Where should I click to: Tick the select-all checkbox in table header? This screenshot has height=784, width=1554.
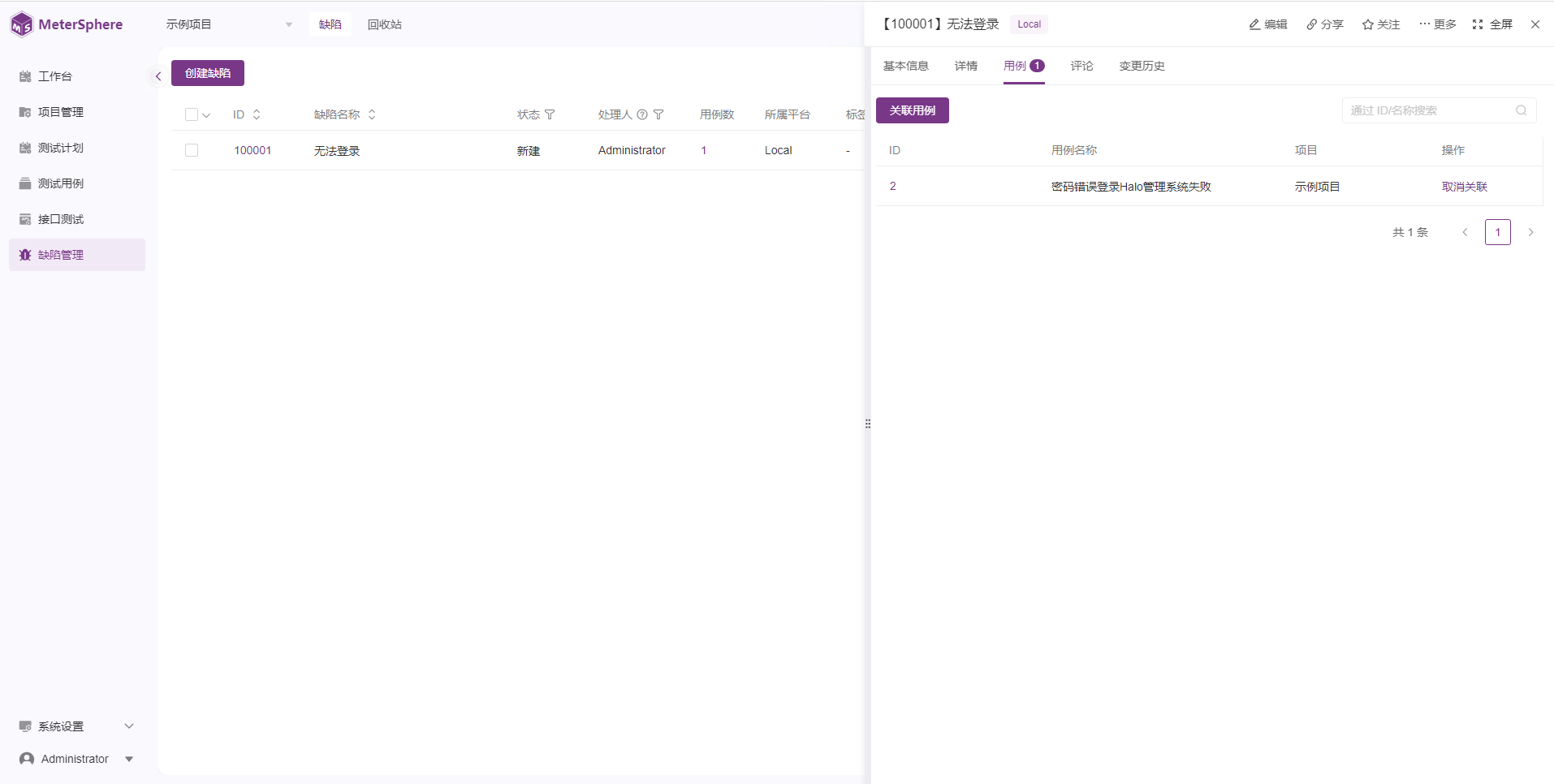click(x=192, y=114)
